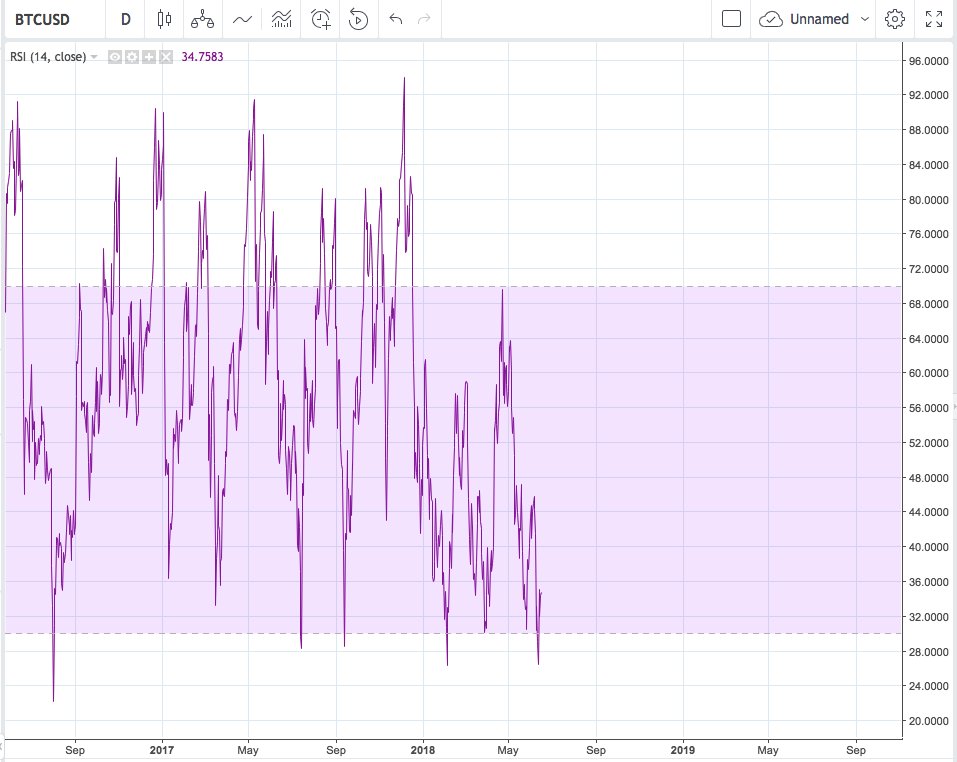Click the 72.0000 scale label
The height and width of the screenshot is (762, 957).
(x=928, y=269)
